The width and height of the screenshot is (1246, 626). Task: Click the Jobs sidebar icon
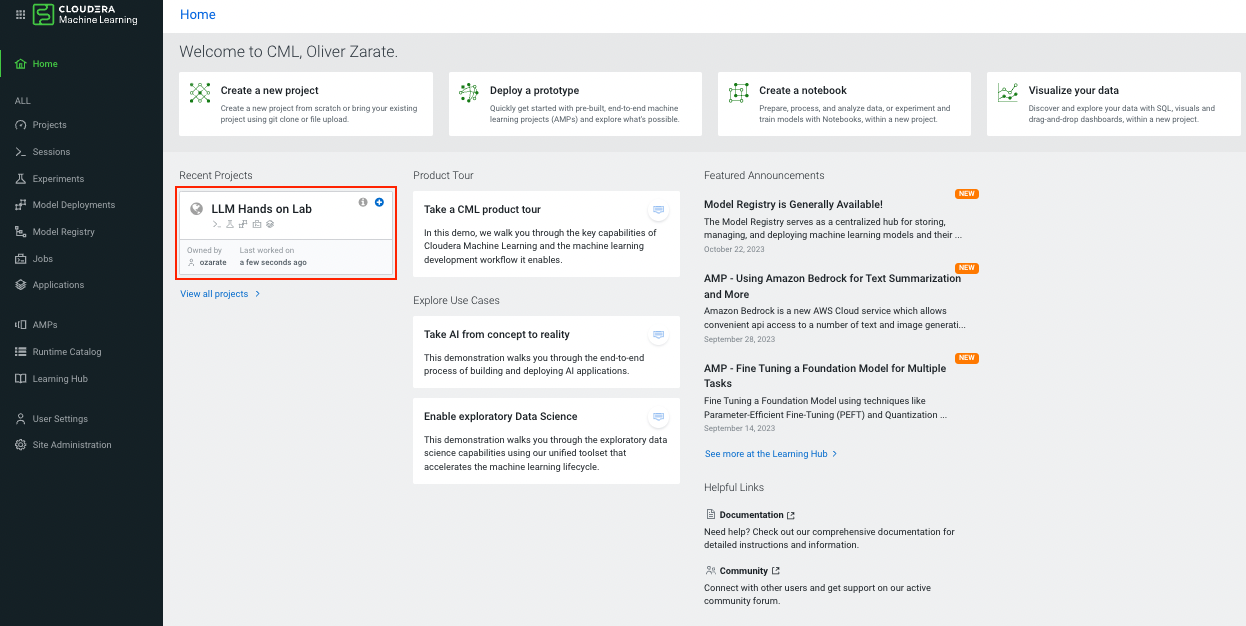(x=21, y=259)
